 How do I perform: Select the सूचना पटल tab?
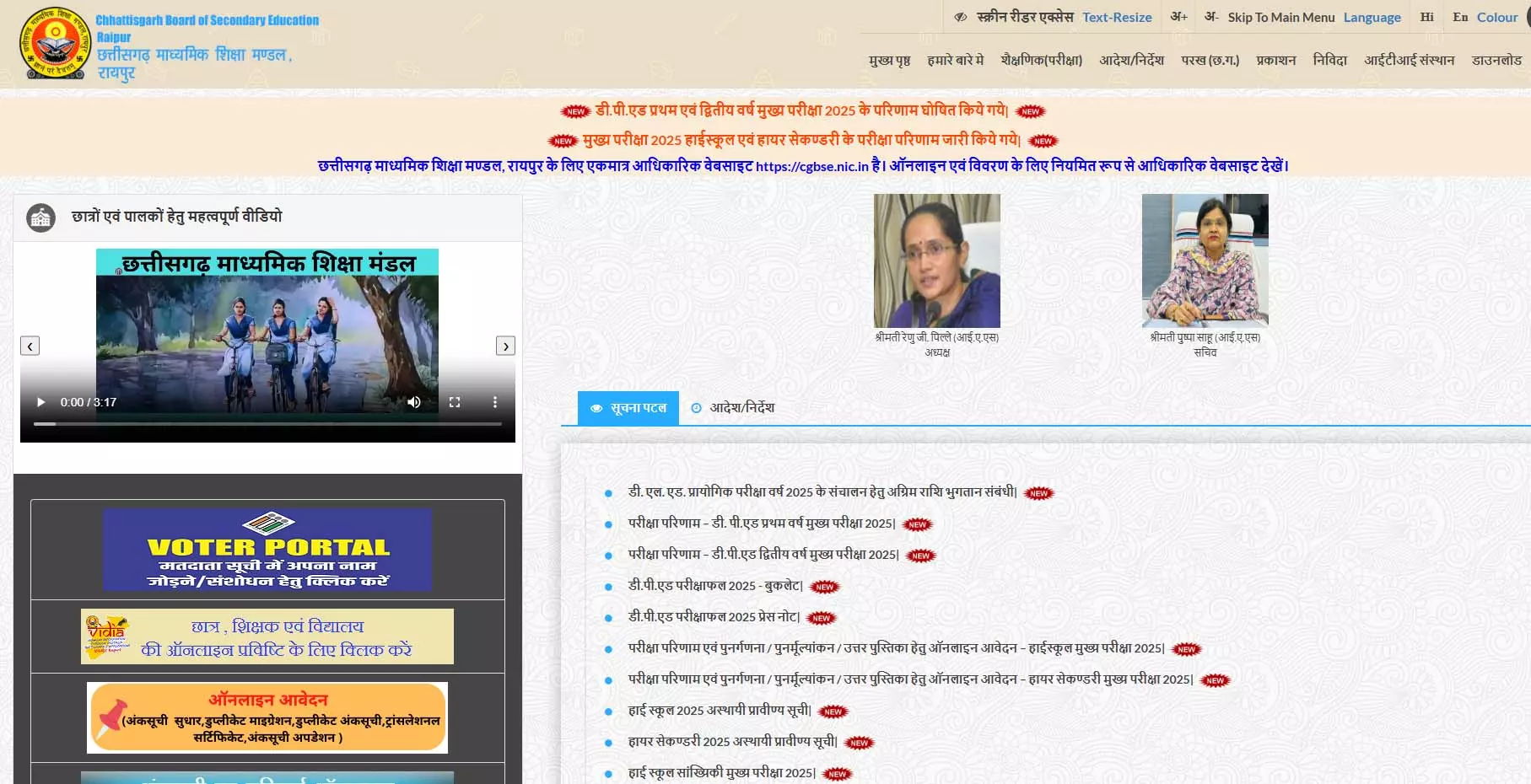click(x=628, y=408)
